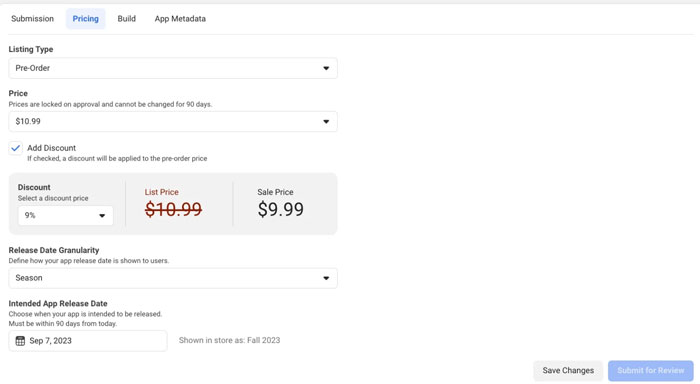Click the Discount percentage caret arrow

click(102, 216)
